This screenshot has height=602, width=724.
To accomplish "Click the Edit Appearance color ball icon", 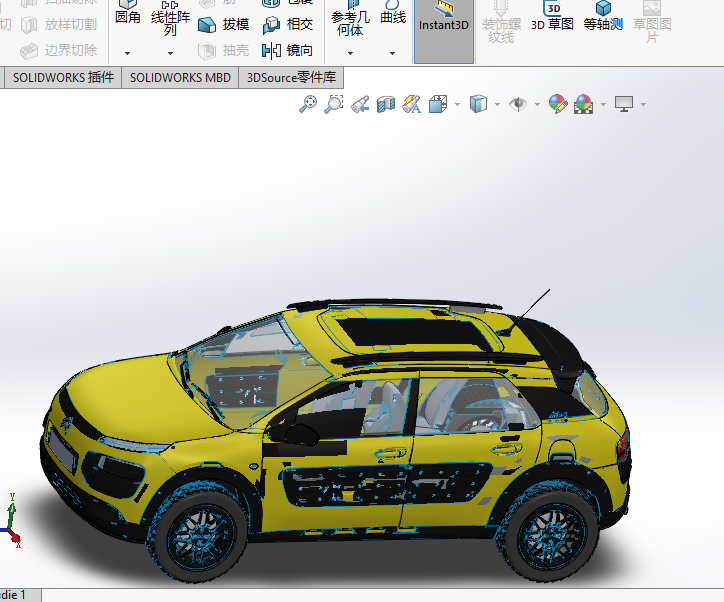I will tap(558, 104).
